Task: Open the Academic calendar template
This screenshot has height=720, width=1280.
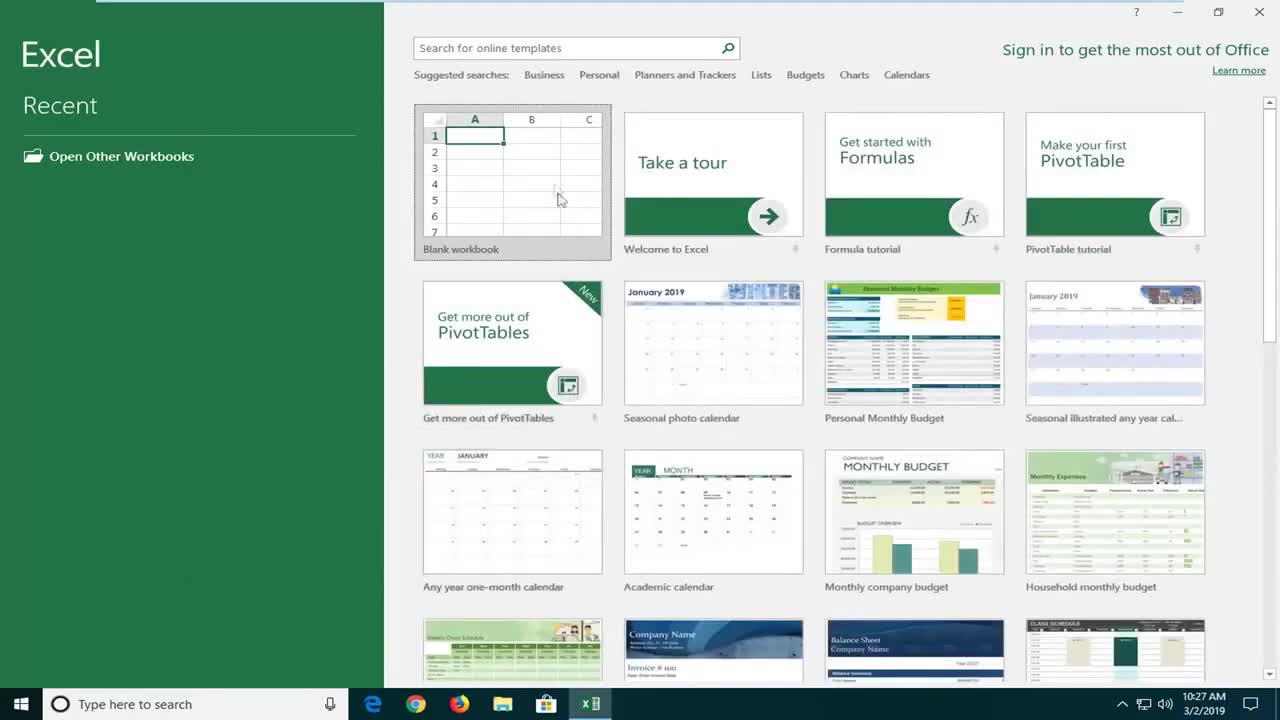Action: 713,512
